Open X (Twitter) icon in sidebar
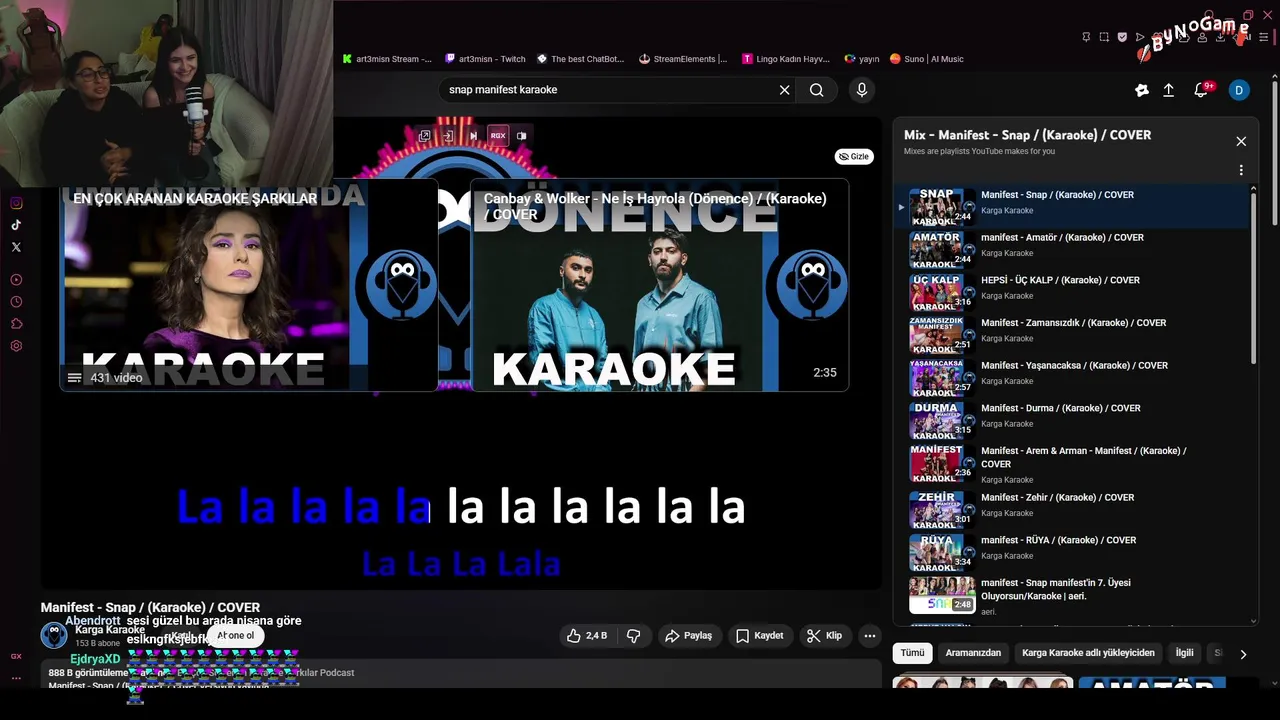Screen dimensions: 1280x720 pos(16,247)
